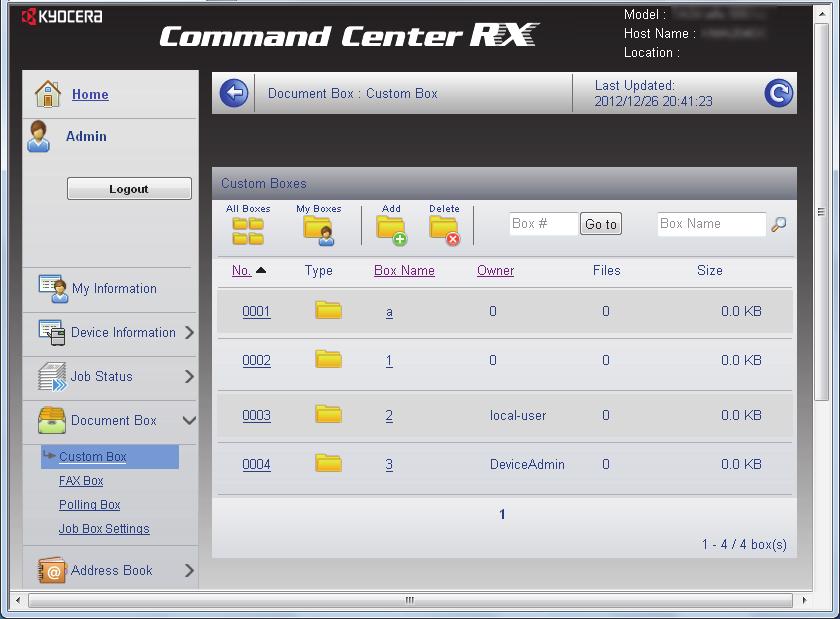The height and width of the screenshot is (619, 840).
Task: Click the My Information icon
Action: [x=53, y=289]
